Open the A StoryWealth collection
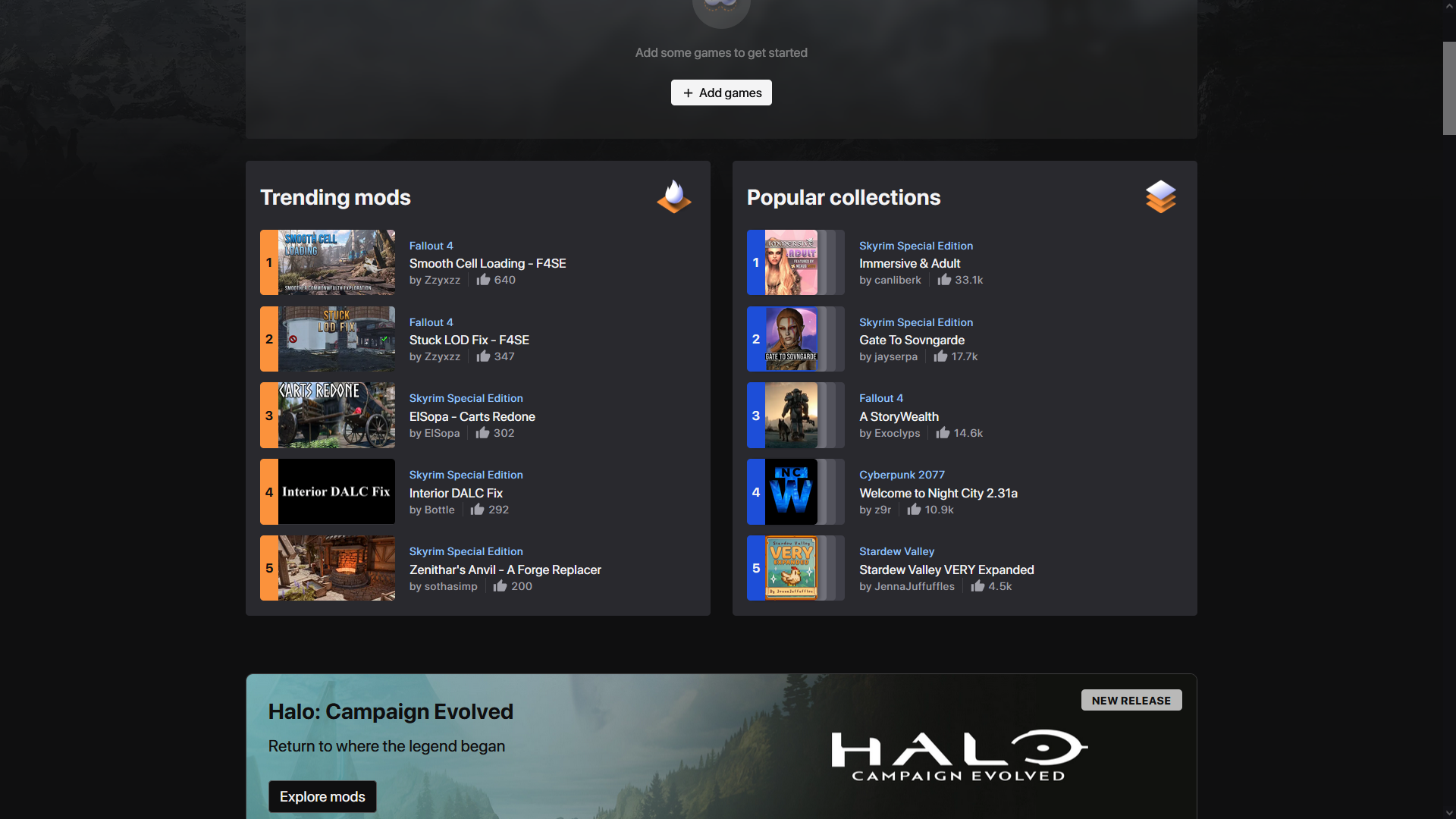Screen dimensions: 1456x819 click(x=899, y=416)
